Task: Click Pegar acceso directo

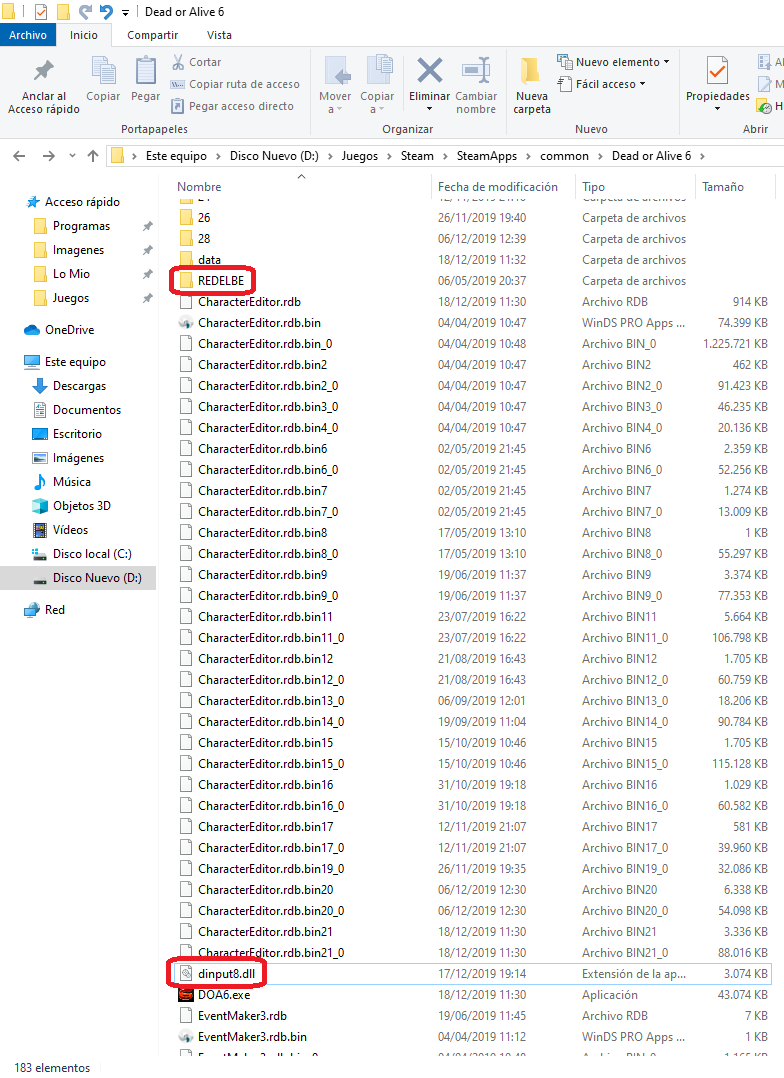Action: (x=232, y=106)
